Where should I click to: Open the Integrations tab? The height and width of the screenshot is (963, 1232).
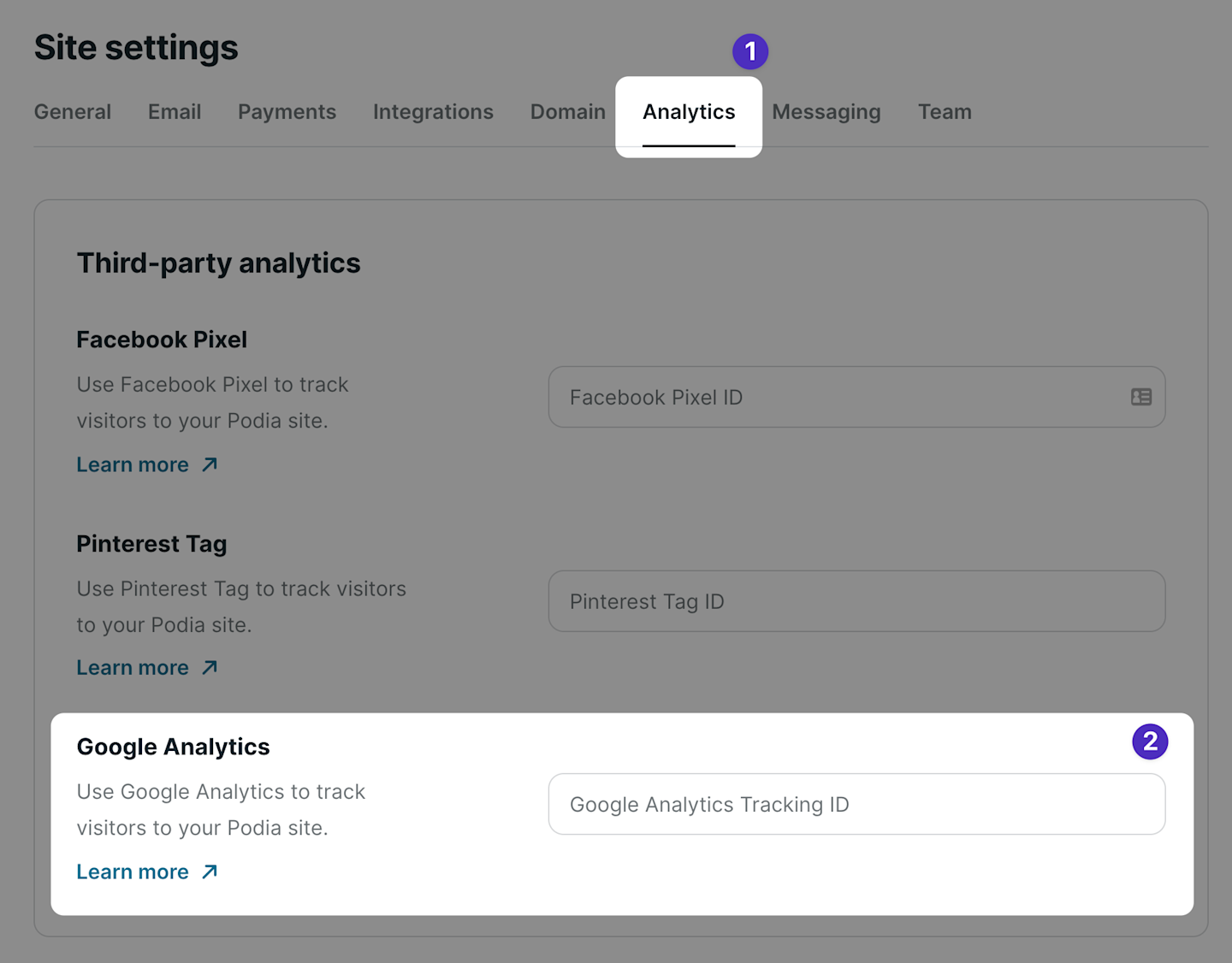(x=433, y=112)
